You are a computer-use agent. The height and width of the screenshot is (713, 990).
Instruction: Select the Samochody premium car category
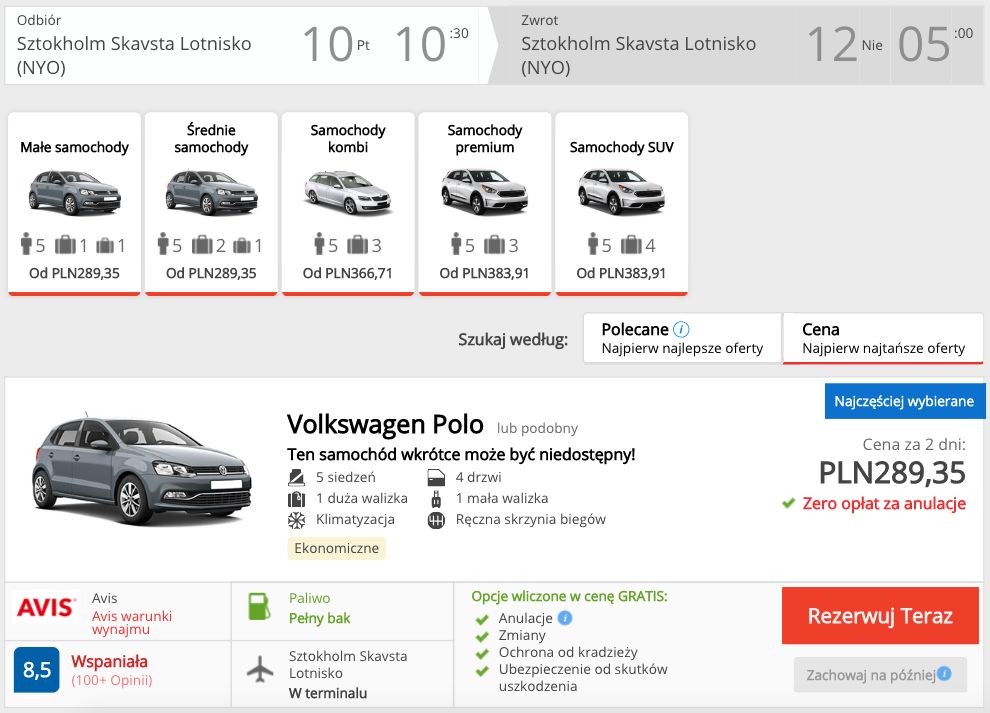(485, 203)
